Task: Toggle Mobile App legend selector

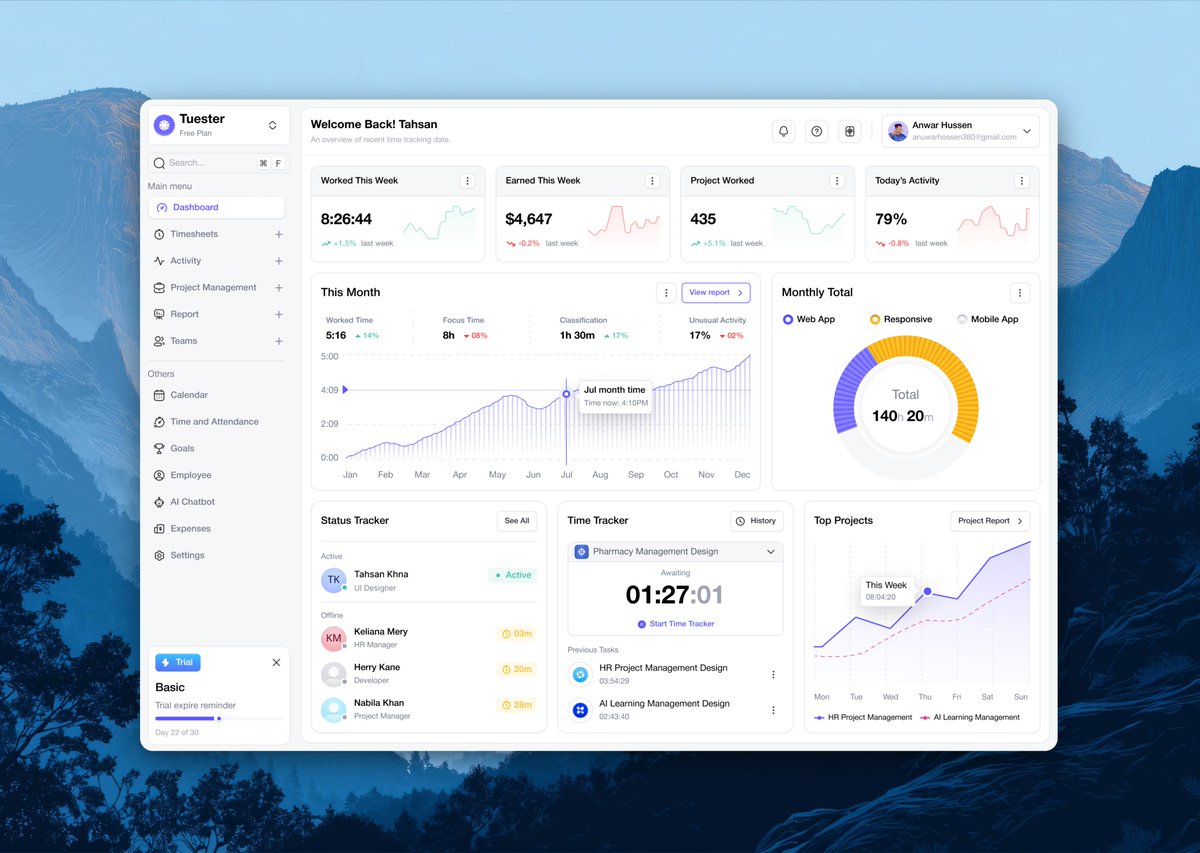Action: point(962,319)
